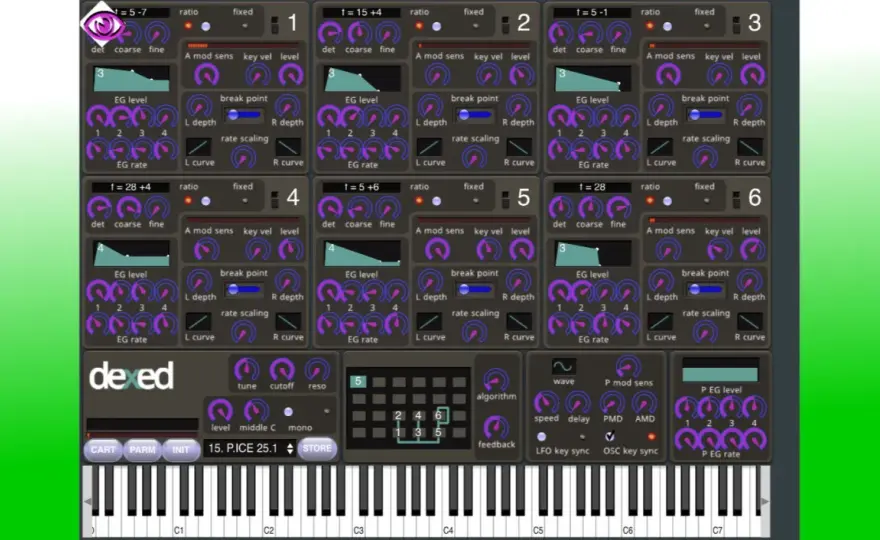Click operator 4 R curve icon
The image size is (880, 540).
(x=288, y=322)
